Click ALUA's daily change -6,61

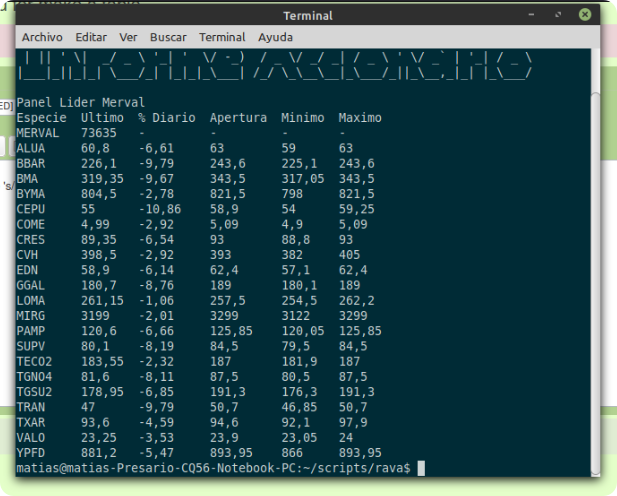(156, 148)
